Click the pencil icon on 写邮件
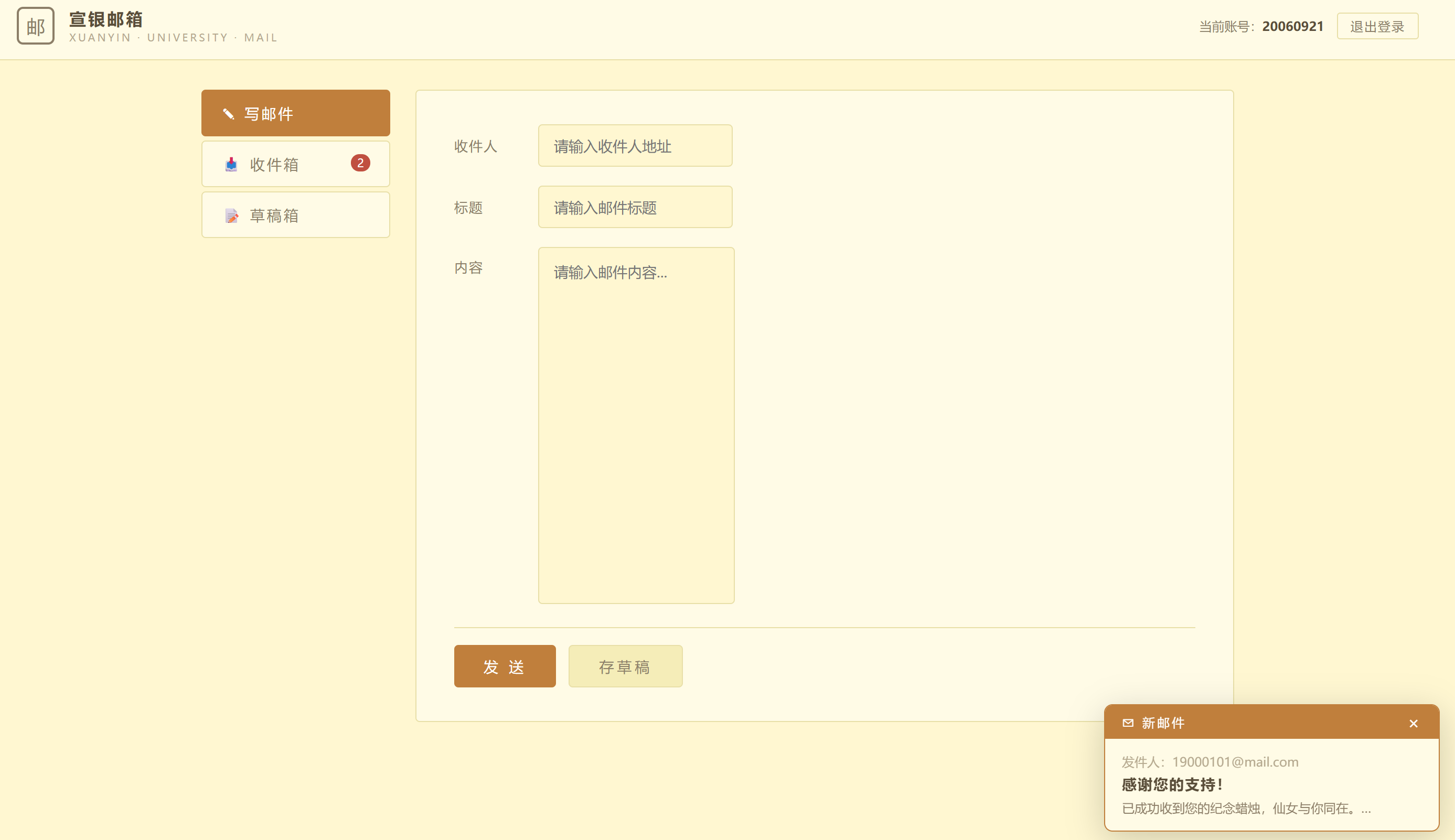1455x840 pixels. tap(229, 114)
